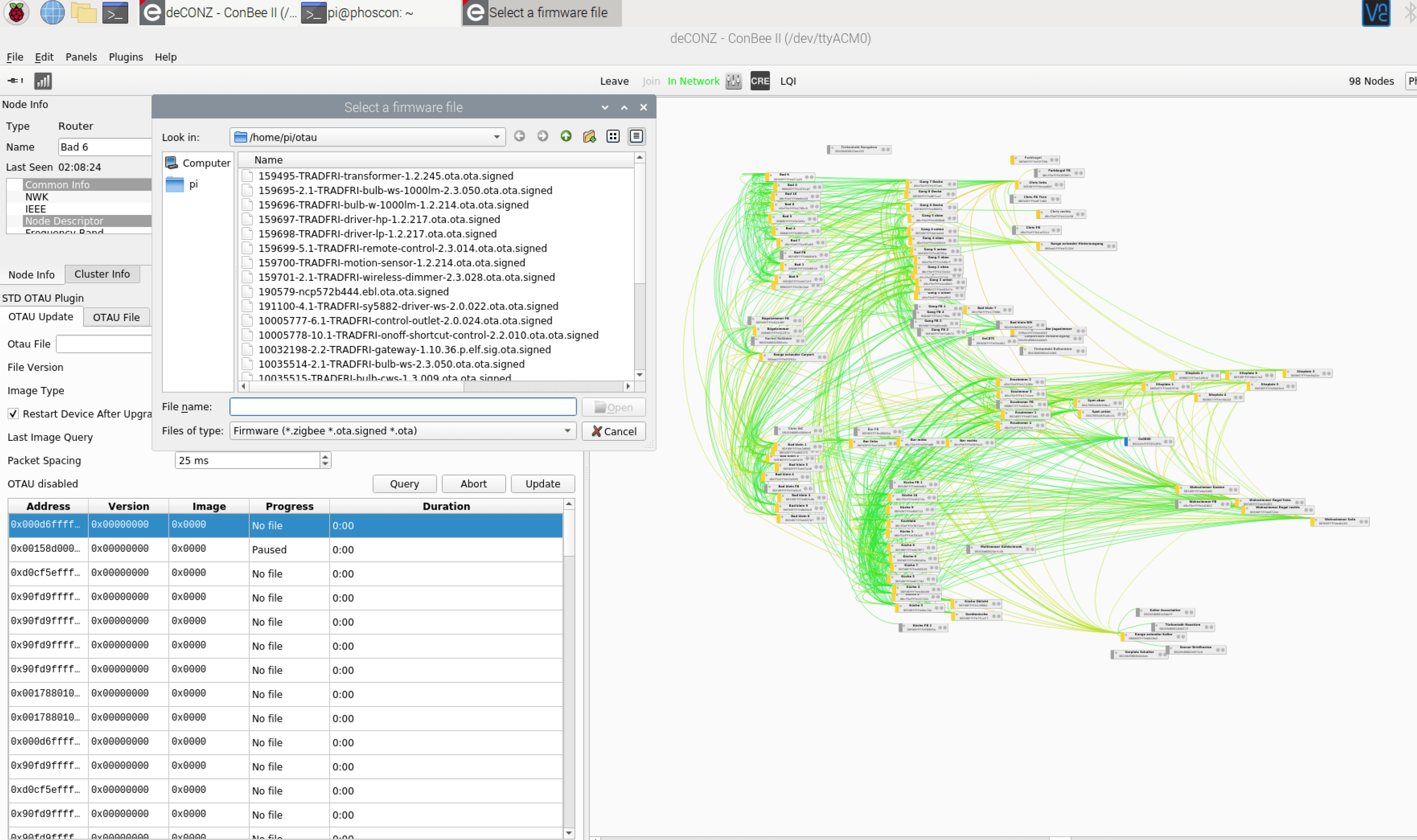Select 159495-TRADFRI-transformer-1.2.245 firmware file
This screenshot has height=840, width=1417.
385,176
